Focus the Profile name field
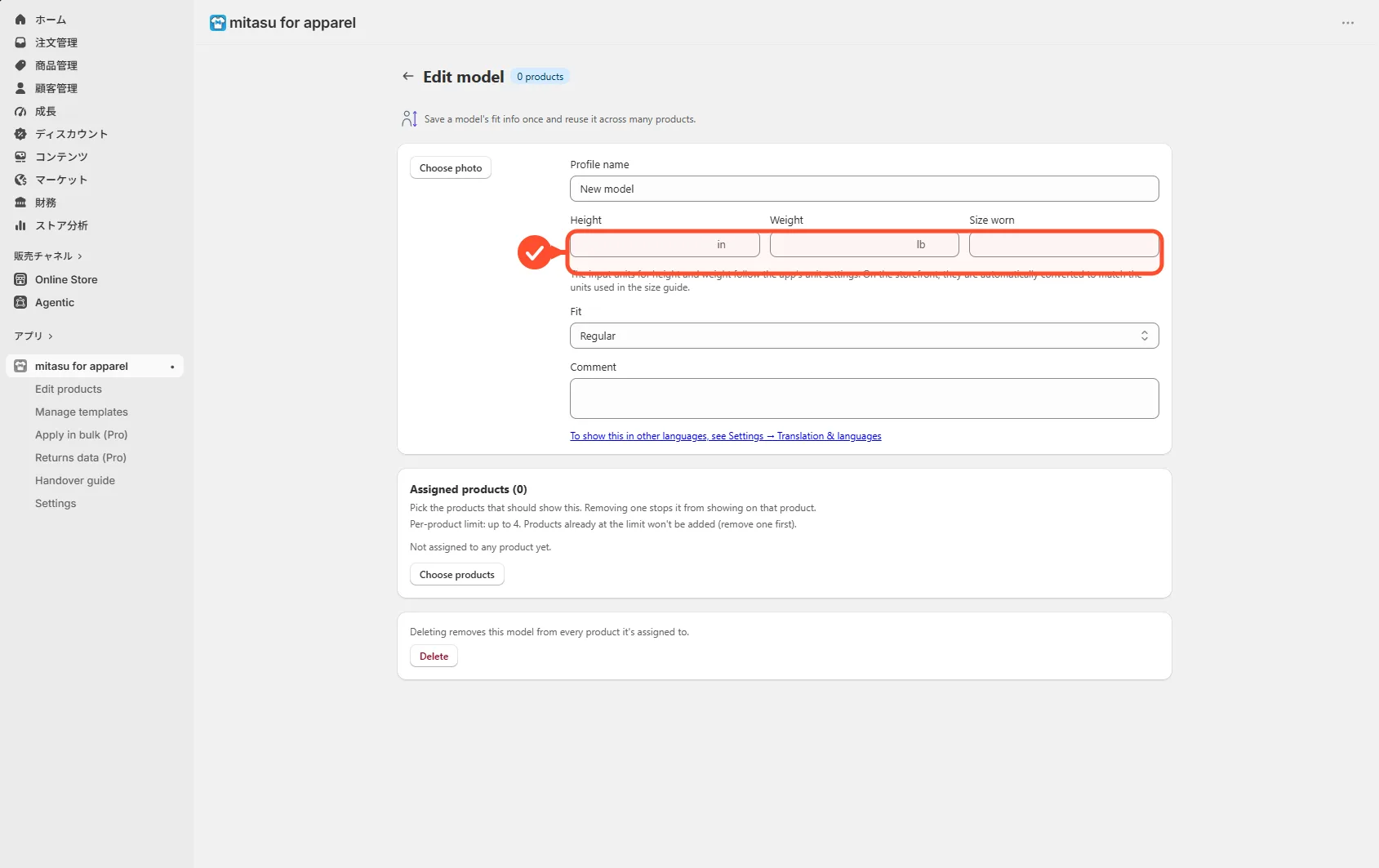 tap(864, 189)
